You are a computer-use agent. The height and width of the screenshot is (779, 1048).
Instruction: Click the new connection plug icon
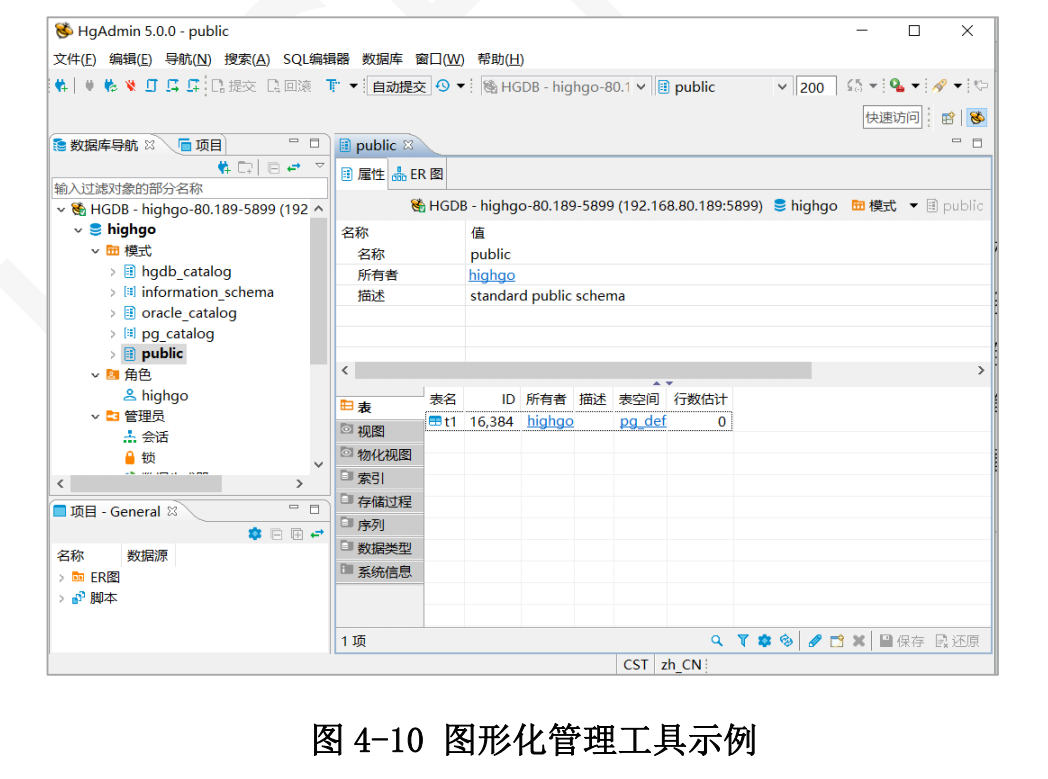(61, 87)
